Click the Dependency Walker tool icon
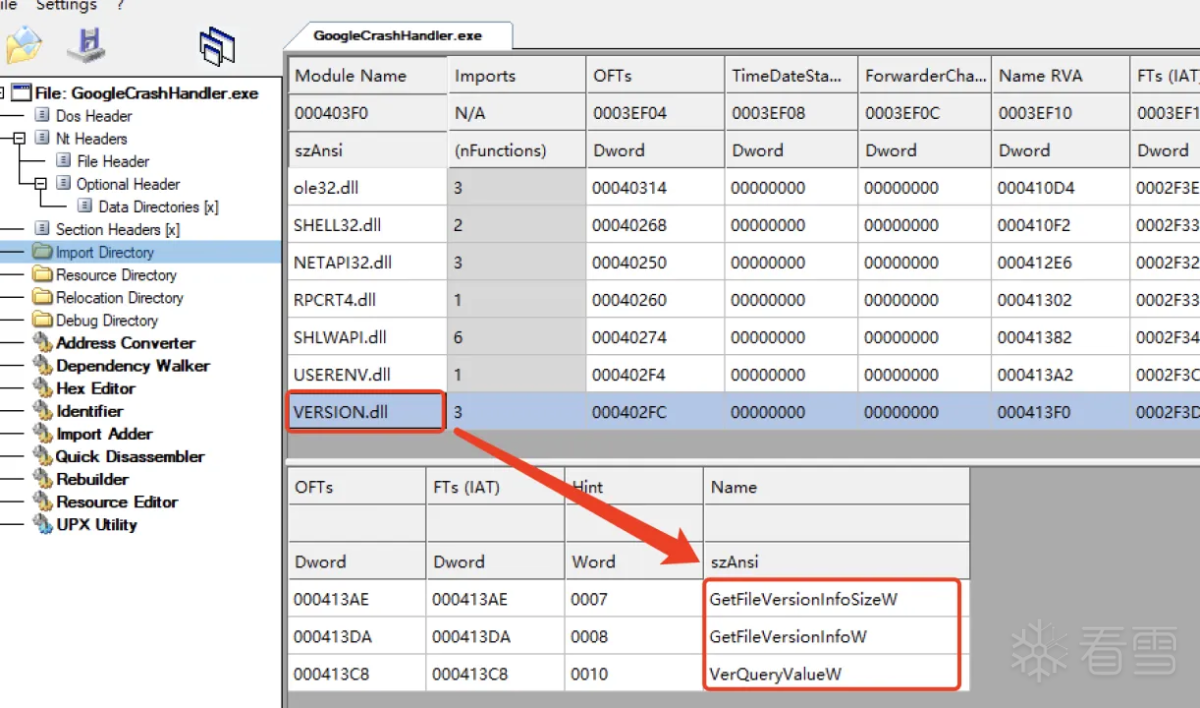Image resolution: width=1200 pixels, height=708 pixels. 42,365
